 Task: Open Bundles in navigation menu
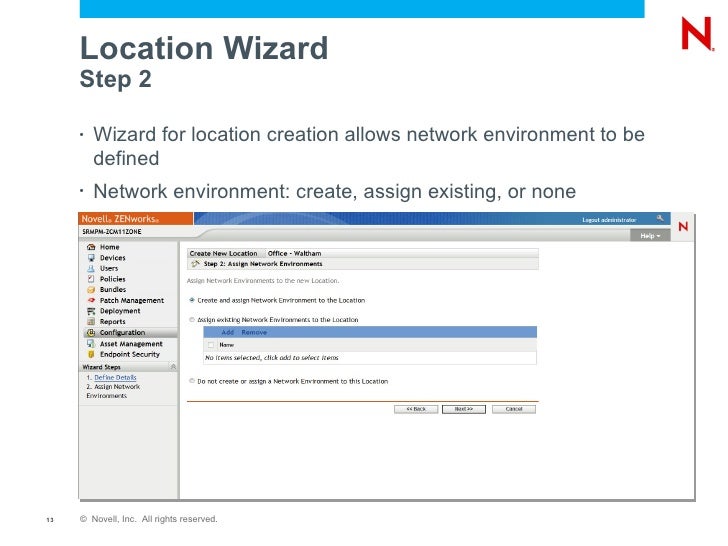[x=113, y=290]
